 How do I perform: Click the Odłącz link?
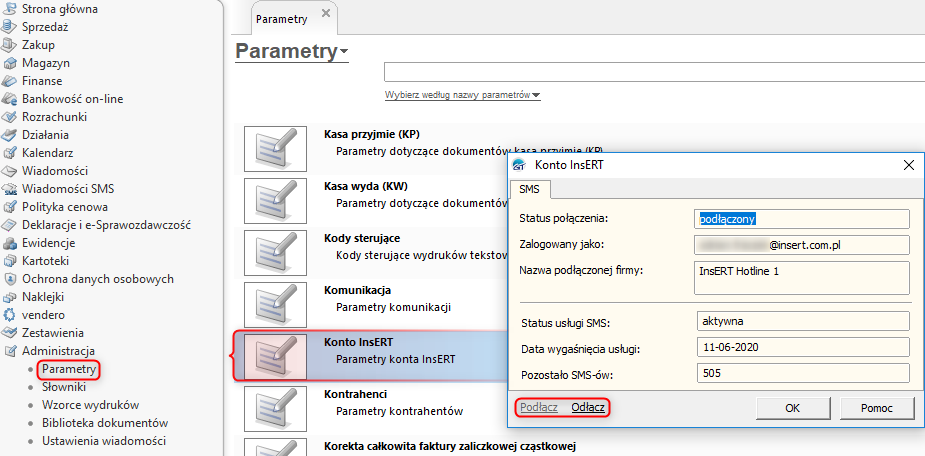point(588,407)
